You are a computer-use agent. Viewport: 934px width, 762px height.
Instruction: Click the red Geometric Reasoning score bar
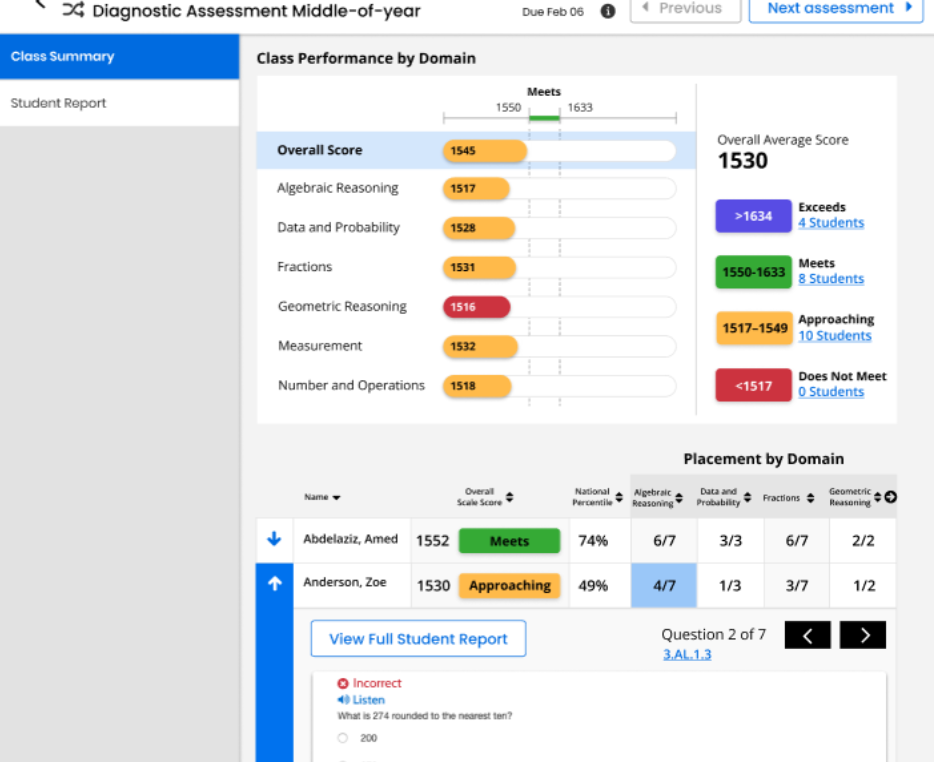click(x=476, y=307)
